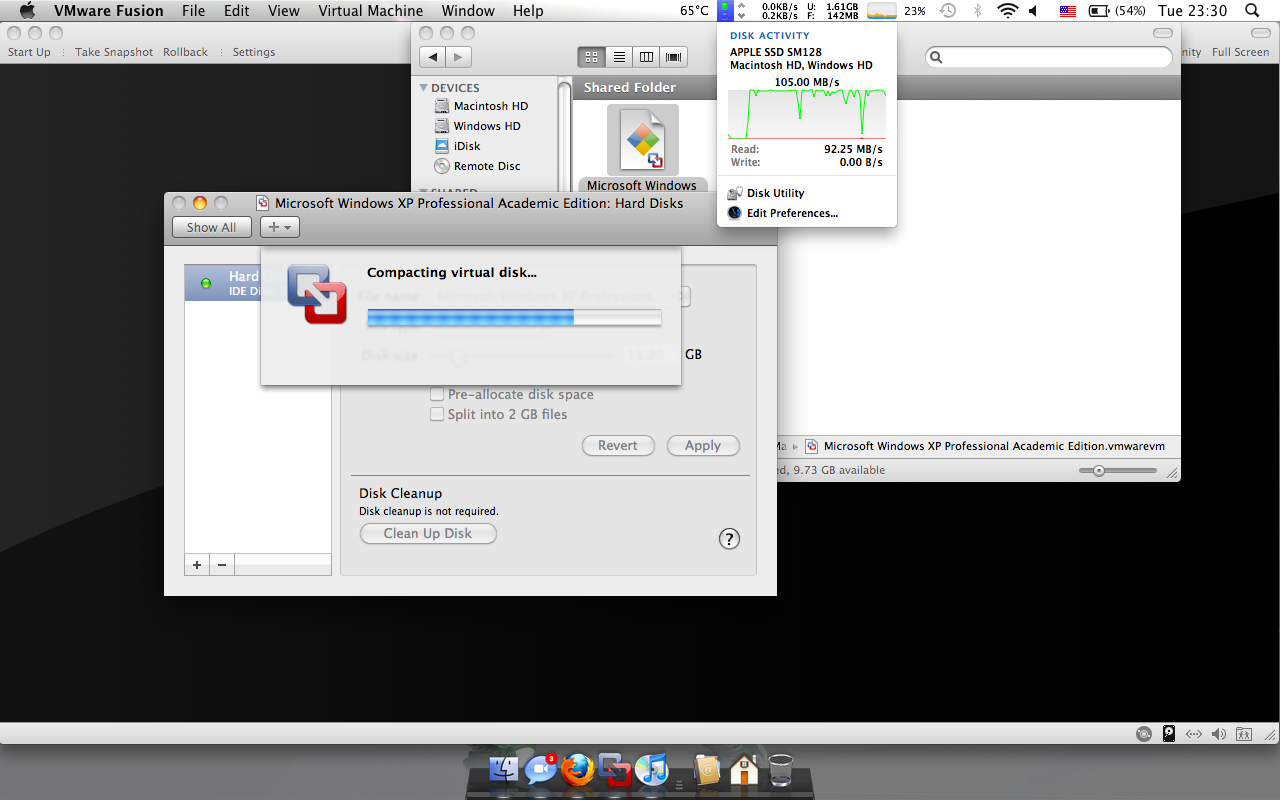This screenshot has width=1280, height=800.
Task: Enable Pre-allocate disk space checkbox
Action: pos(437,394)
